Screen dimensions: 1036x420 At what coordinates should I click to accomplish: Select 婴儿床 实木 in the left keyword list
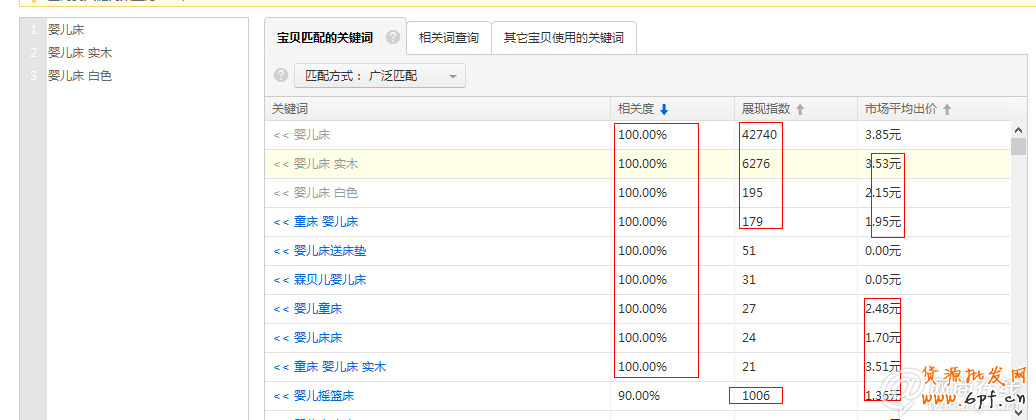coord(80,53)
